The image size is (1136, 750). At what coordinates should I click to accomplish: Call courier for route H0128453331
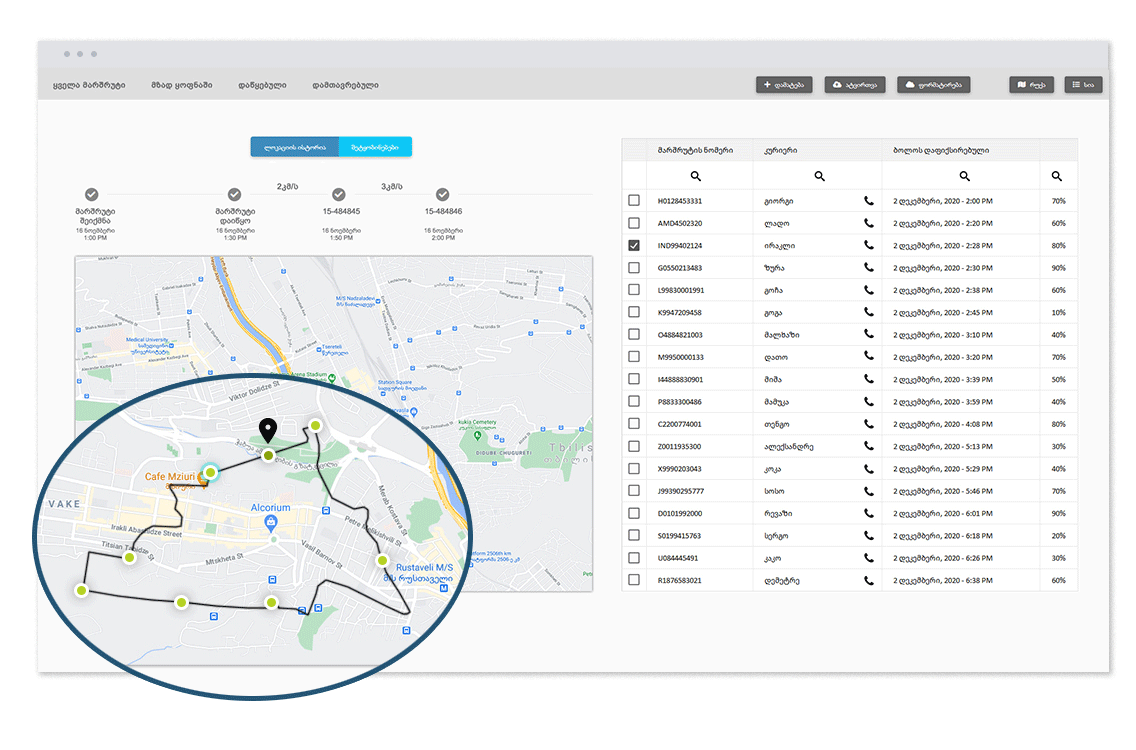[869, 201]
